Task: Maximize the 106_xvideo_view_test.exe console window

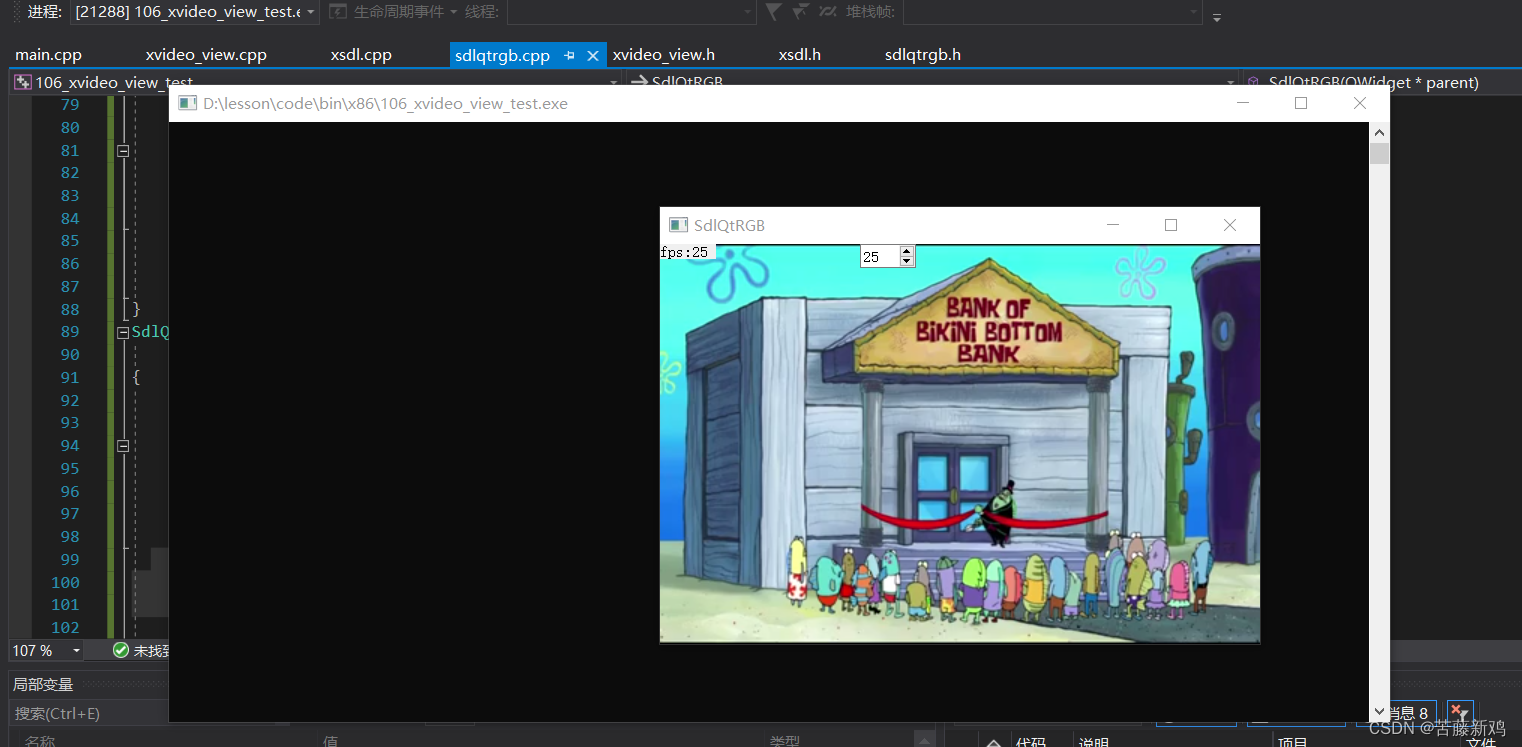Action: click(x=1301, y=103)
